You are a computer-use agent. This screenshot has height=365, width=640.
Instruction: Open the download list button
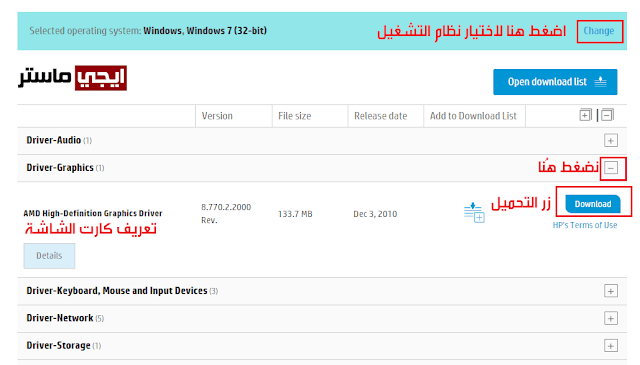pyautogui.click(x=555, y=82)
